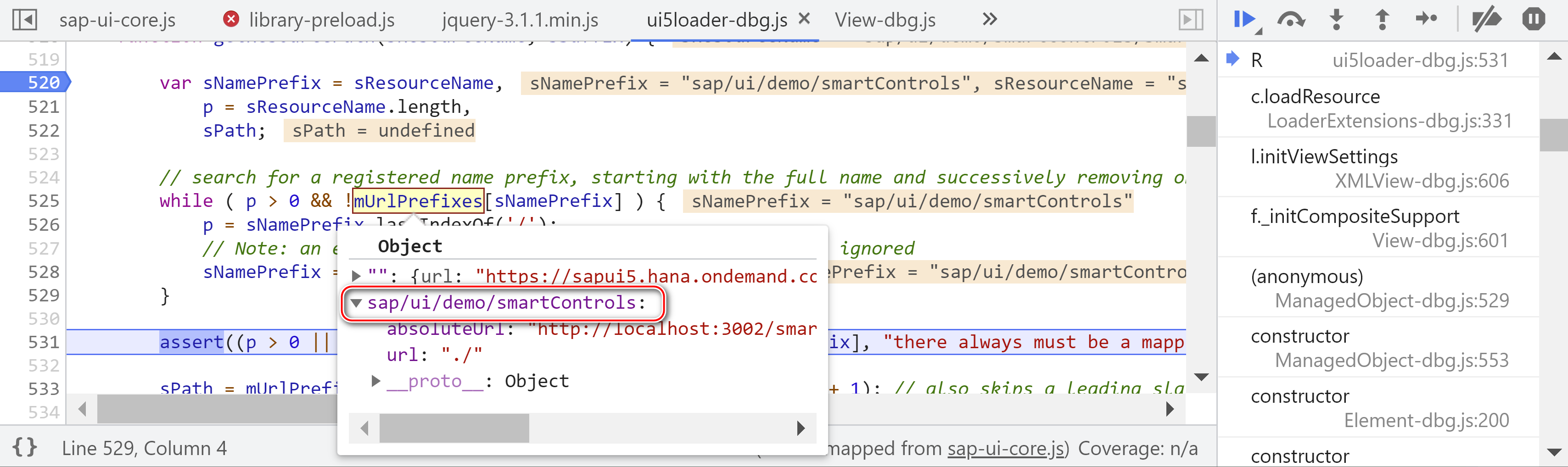Click line number 531 in gutter
The image size is (1568, 467).
click(x=44, y=342)
